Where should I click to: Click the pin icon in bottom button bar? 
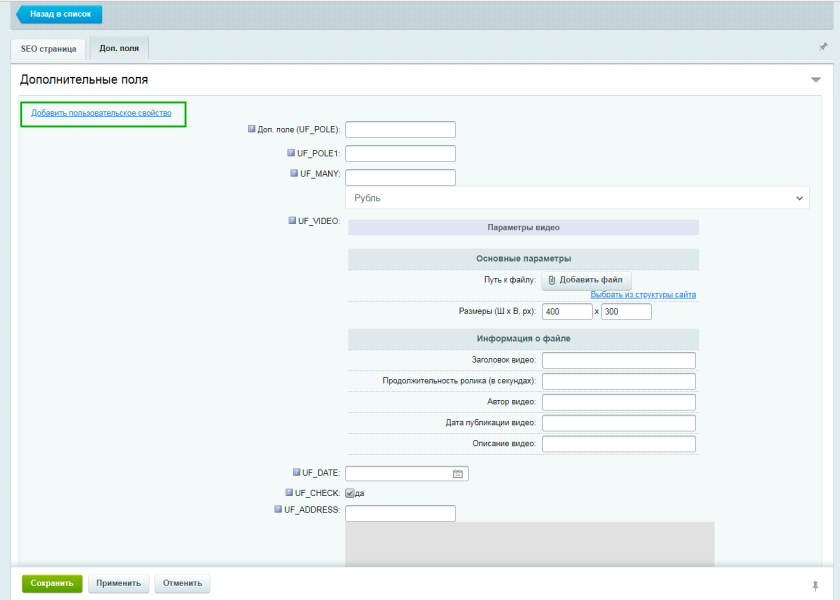click(x=816, y=584)
